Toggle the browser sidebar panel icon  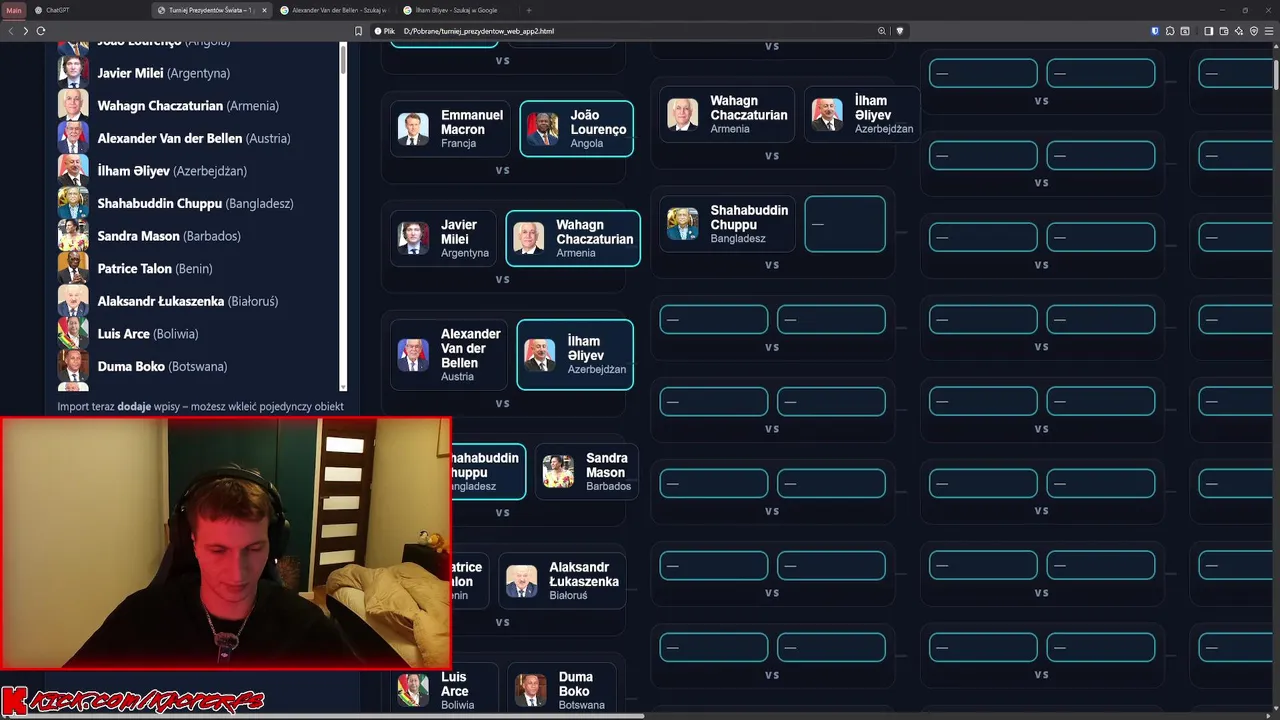pyautogui.click(x=1208, y=31)
